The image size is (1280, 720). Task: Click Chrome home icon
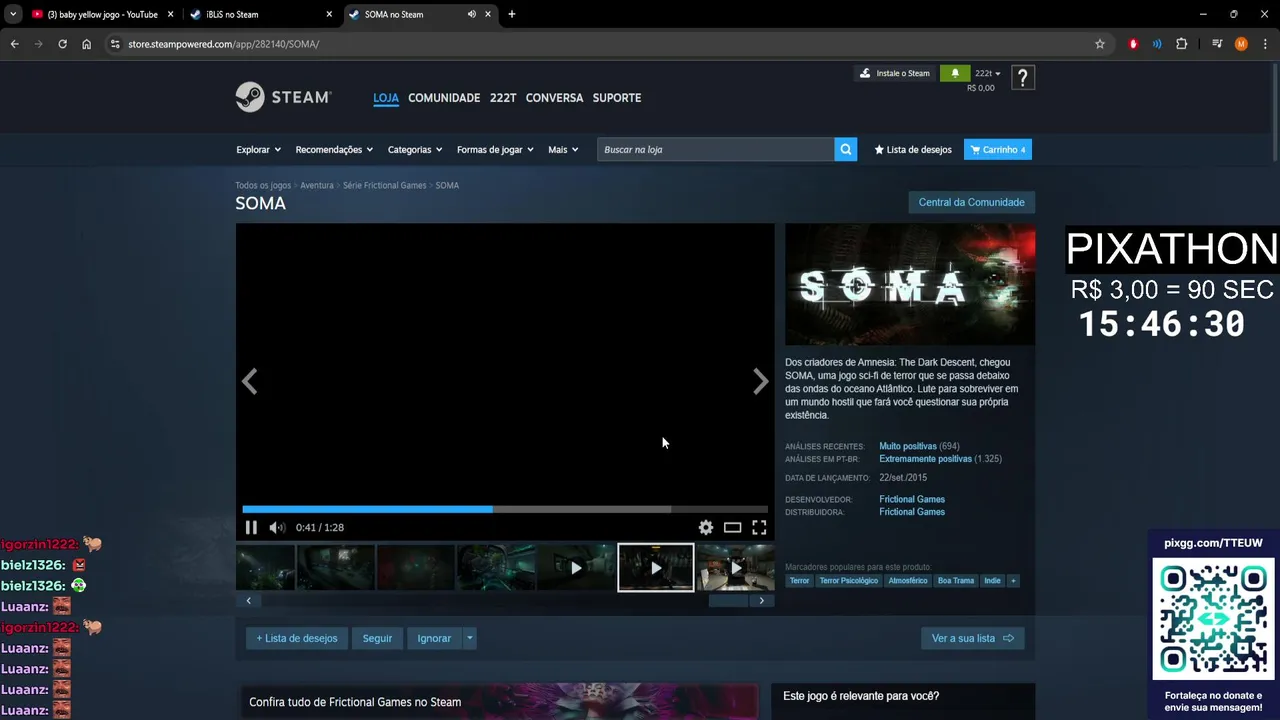click(x=87, y=44)
